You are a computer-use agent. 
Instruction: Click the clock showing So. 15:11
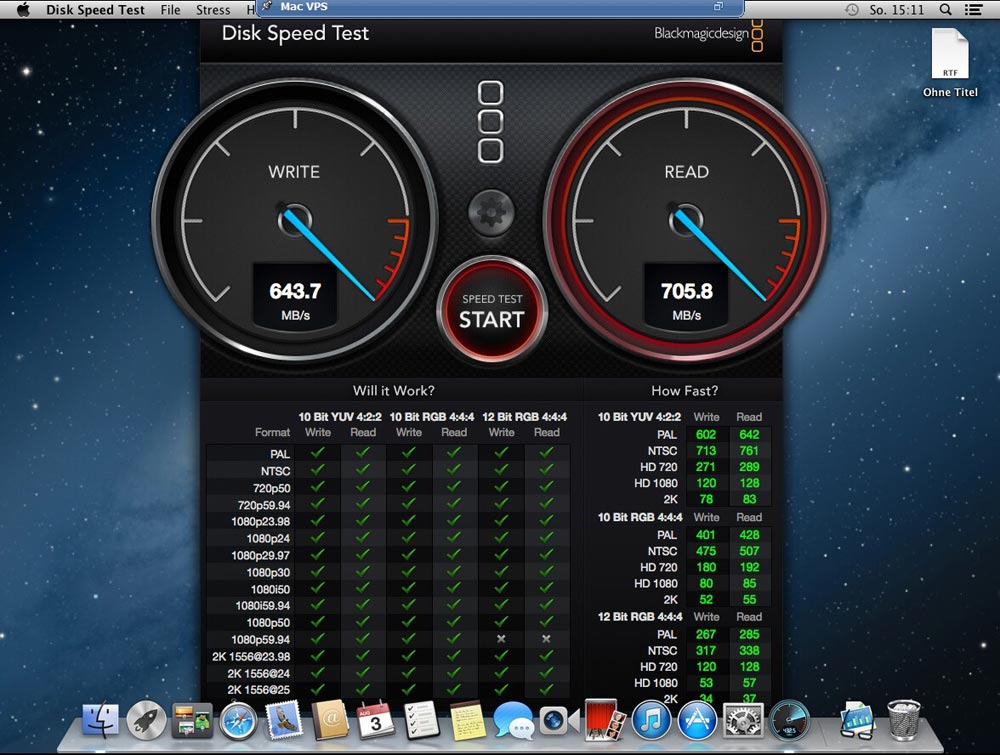tap(896, 10)
